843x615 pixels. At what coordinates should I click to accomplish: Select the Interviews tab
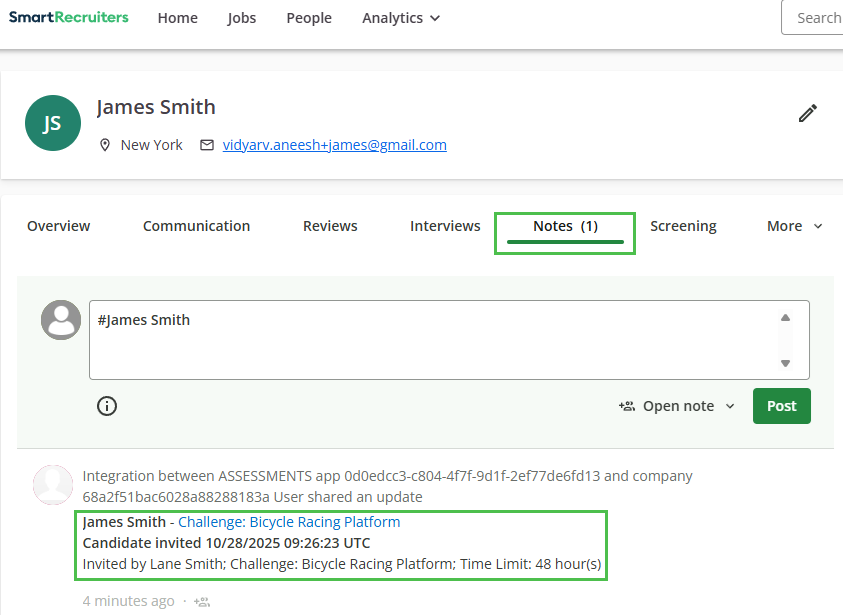pos(445,226)
